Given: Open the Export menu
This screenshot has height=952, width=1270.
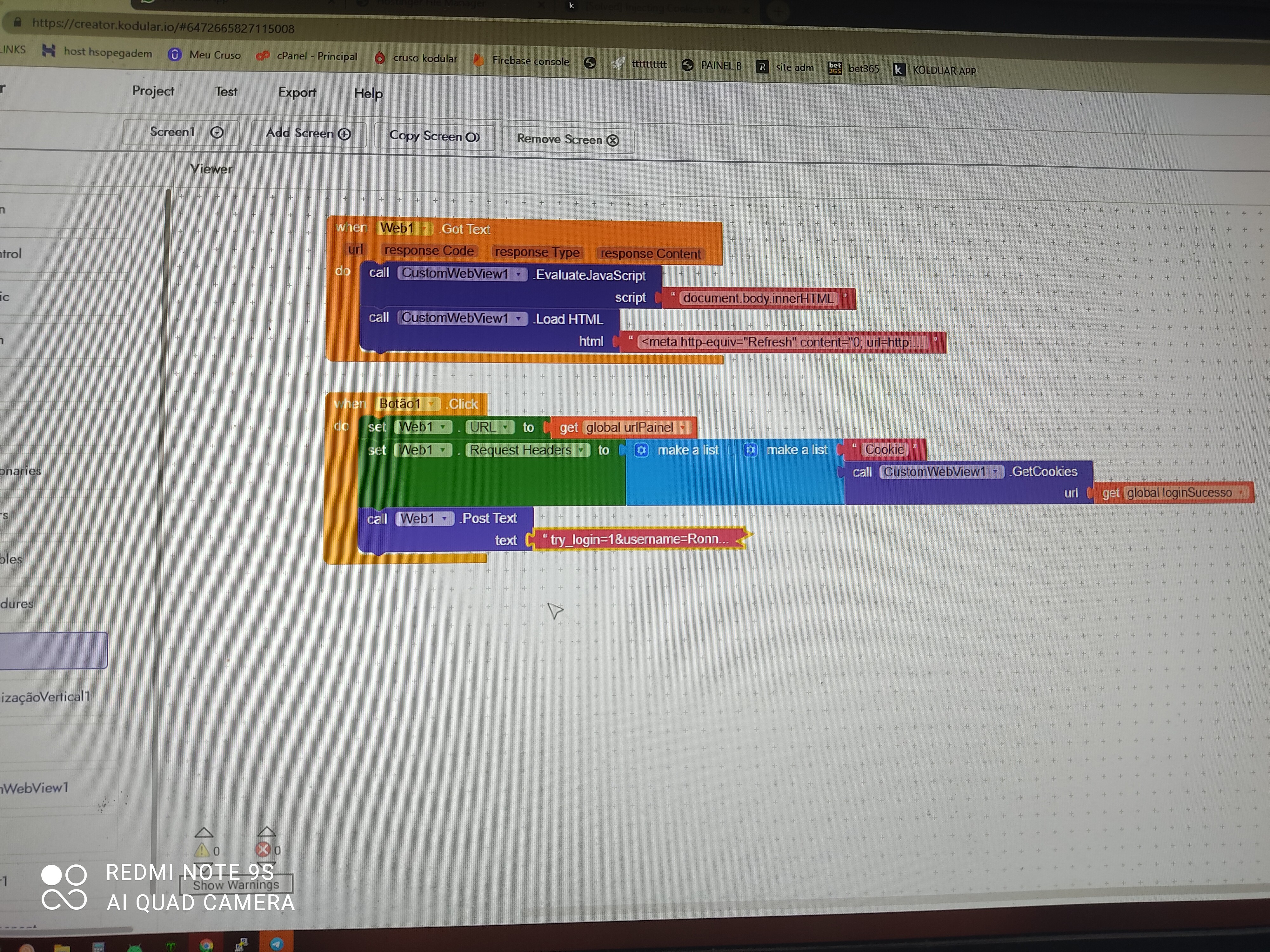Looking at the screenshot, I should pos(297,92).
